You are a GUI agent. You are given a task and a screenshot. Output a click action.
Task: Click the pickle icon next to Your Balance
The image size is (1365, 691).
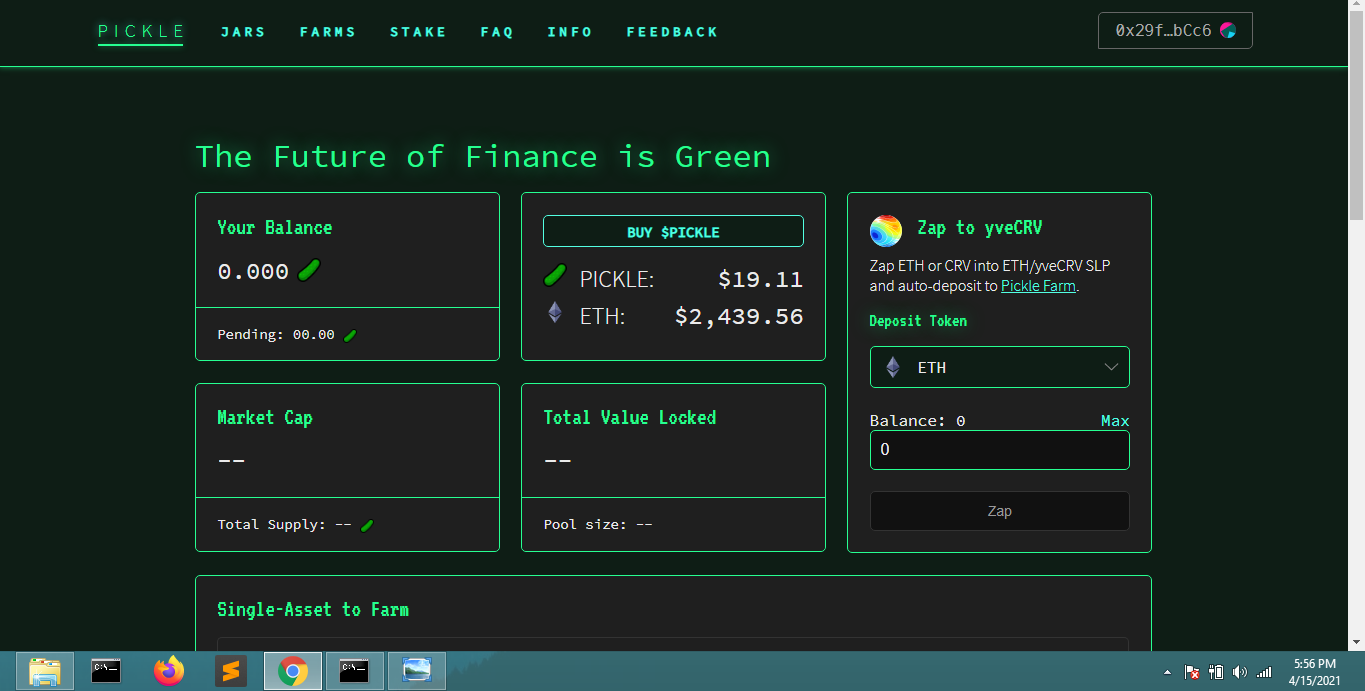(308, 269)
